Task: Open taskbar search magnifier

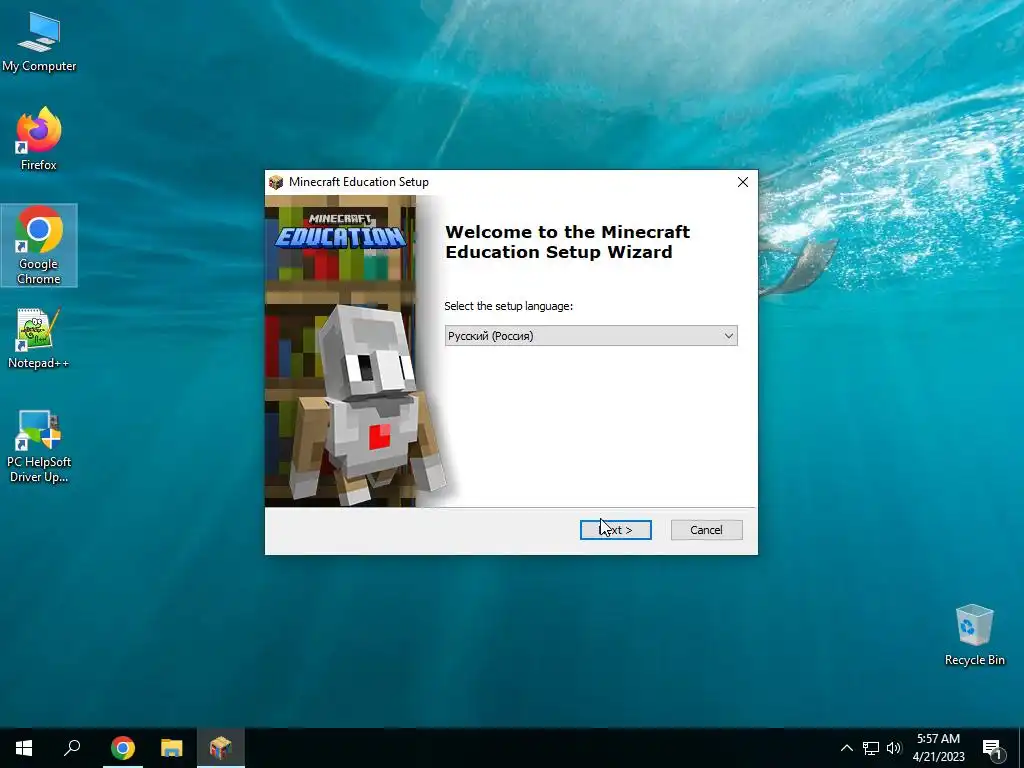Action: pos(72,748)
